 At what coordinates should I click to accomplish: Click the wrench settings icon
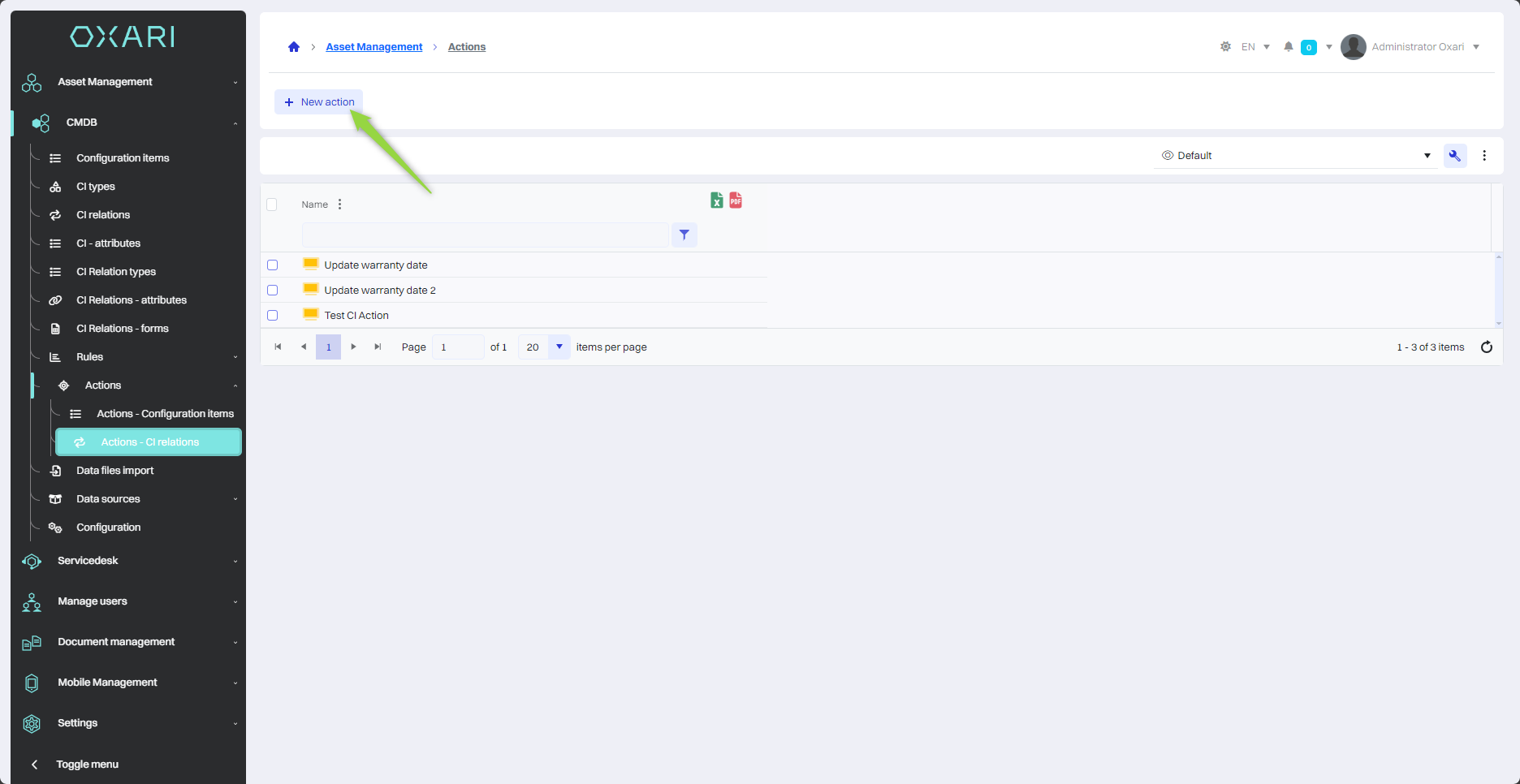[1454, 156]
